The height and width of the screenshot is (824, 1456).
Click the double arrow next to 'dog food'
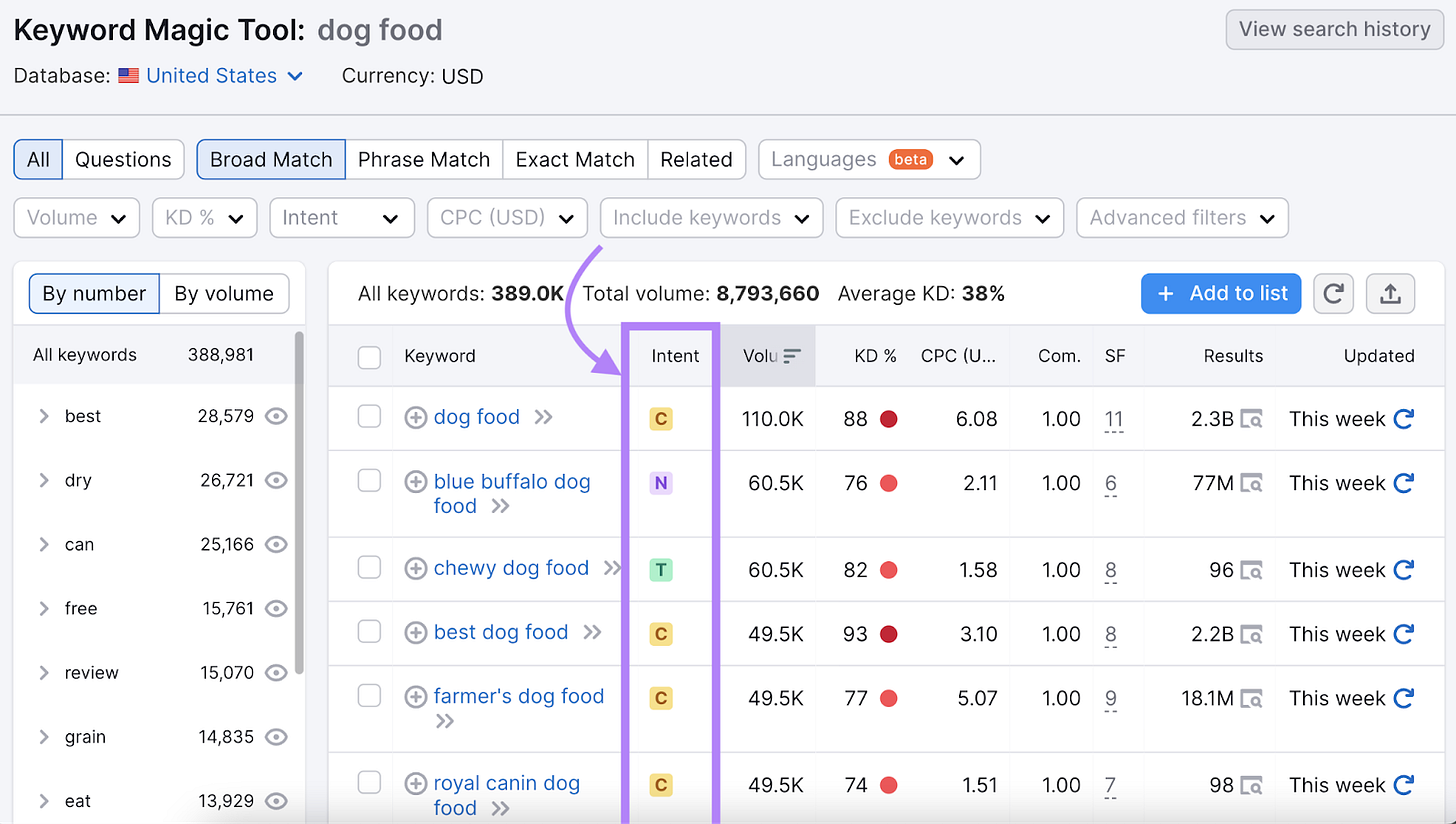tap(543, 418)
